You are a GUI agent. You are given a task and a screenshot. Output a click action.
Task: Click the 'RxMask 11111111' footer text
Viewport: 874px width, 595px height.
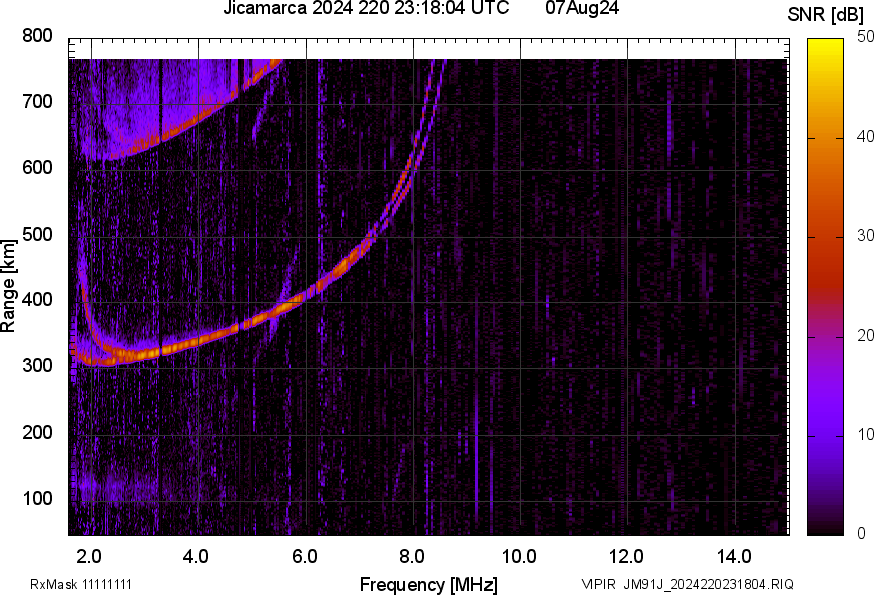click(x=81, y=584)
